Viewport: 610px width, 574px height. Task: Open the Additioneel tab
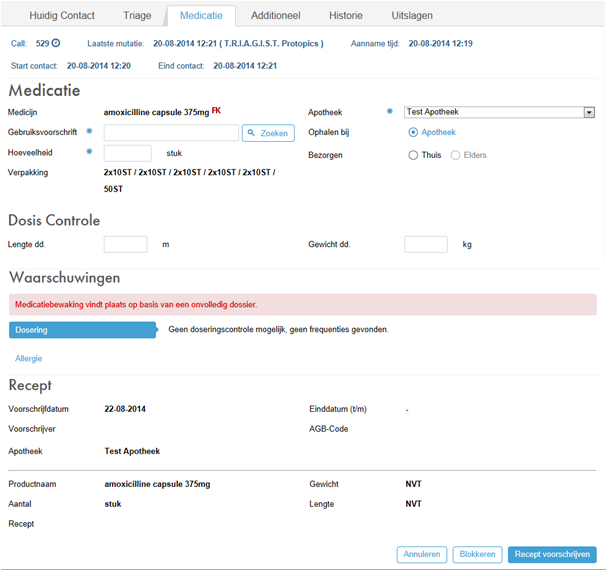(275, 16)
